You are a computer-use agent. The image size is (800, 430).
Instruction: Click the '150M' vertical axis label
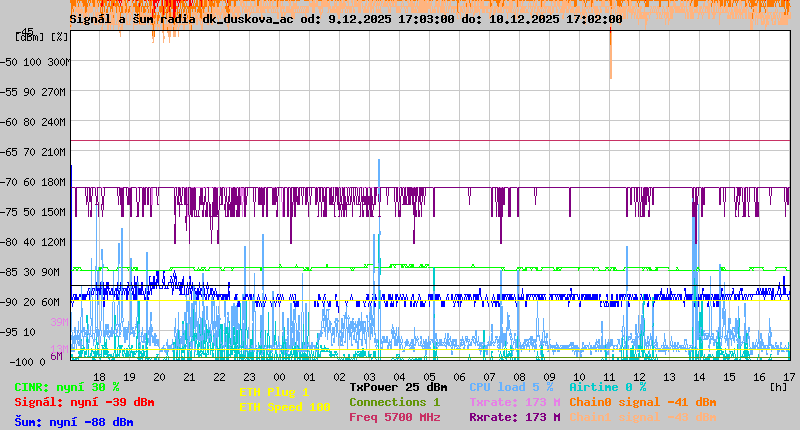[55, 212]
